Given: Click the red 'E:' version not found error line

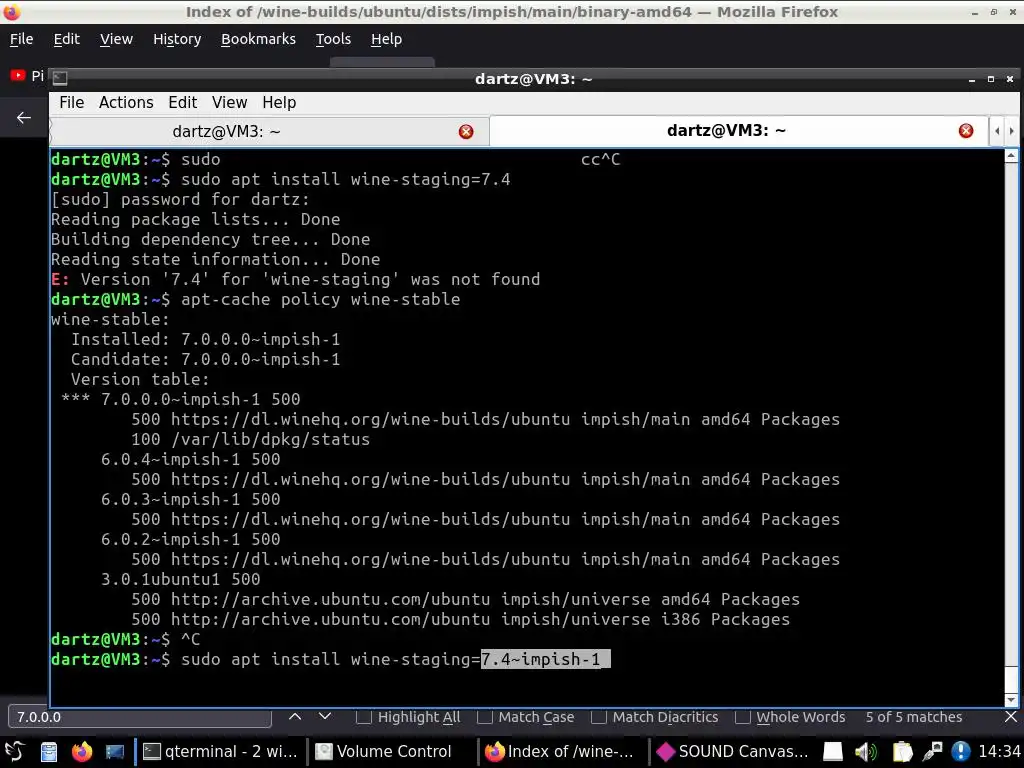Looking at the screenshot, I should tap(296, 280).
